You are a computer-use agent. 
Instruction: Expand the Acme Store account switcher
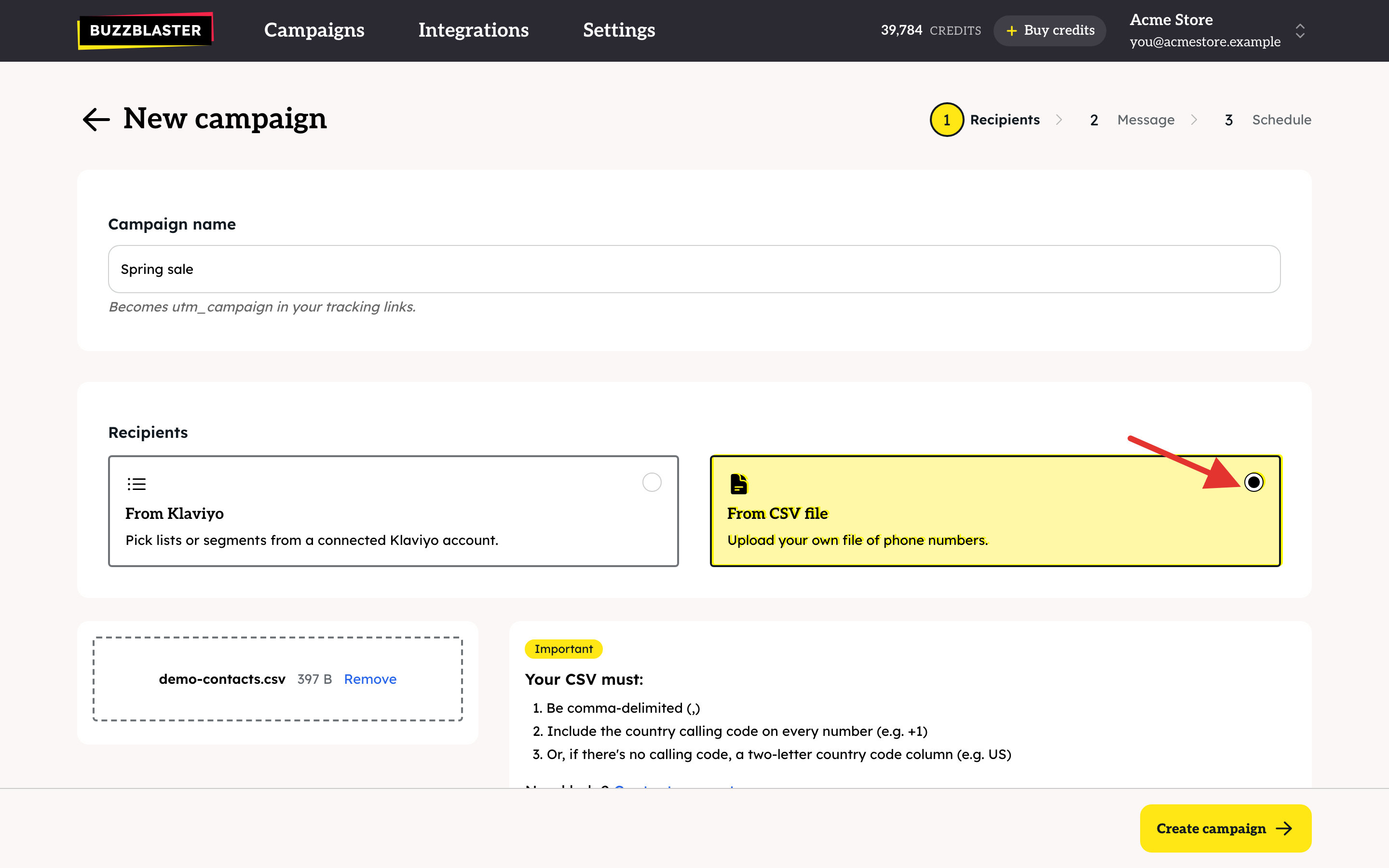[1299, 30]
